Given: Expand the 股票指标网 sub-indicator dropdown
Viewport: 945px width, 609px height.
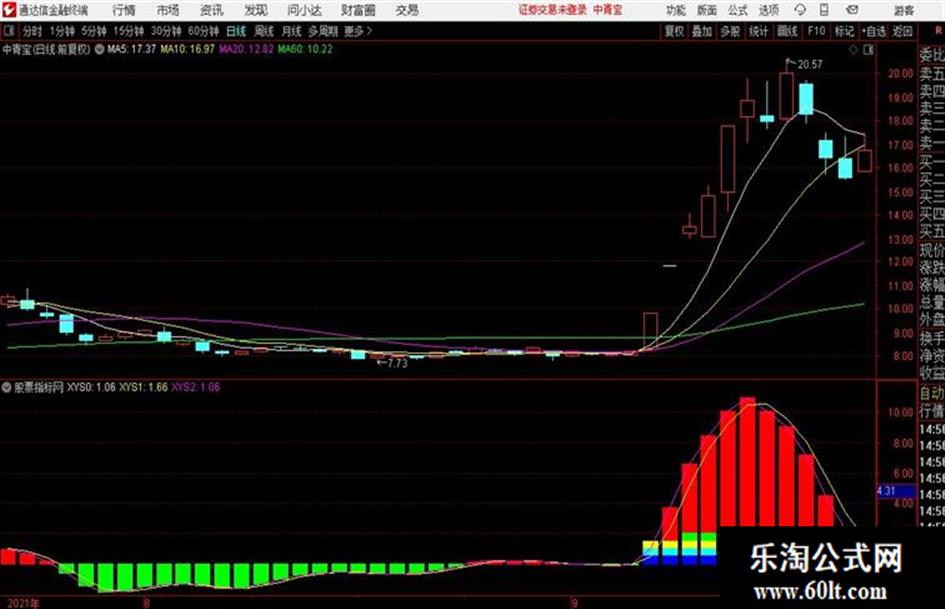Looking at the screenshot, I should (x=7, y=387).
